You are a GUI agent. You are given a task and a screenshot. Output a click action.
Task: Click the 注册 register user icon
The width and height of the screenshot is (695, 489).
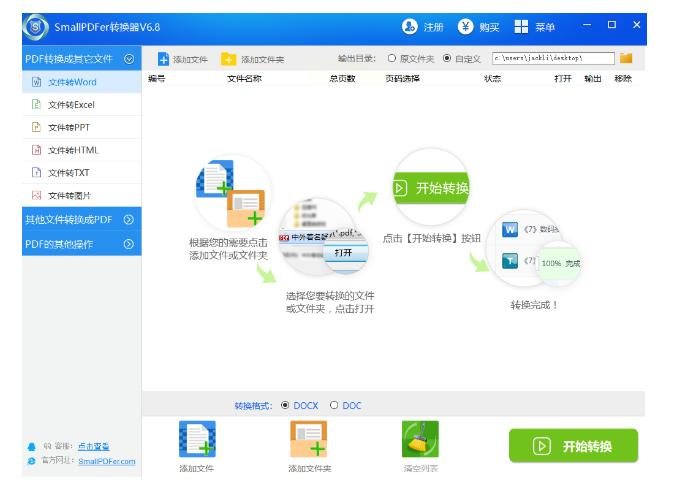pyautogui.click(x=410, y=27)
